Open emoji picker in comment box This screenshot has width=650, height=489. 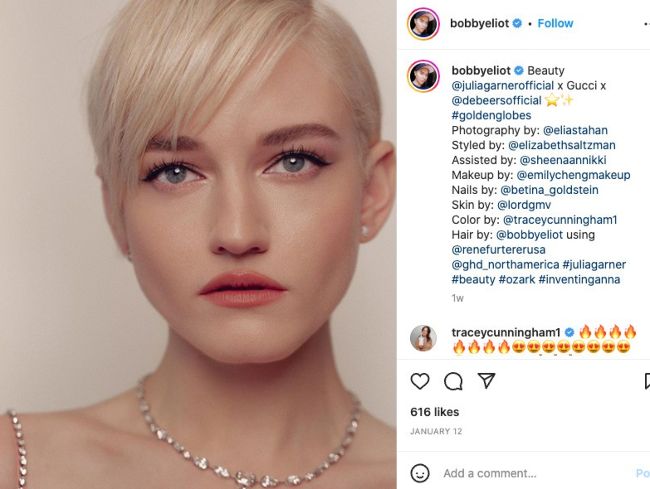click(x=421, y=473)
